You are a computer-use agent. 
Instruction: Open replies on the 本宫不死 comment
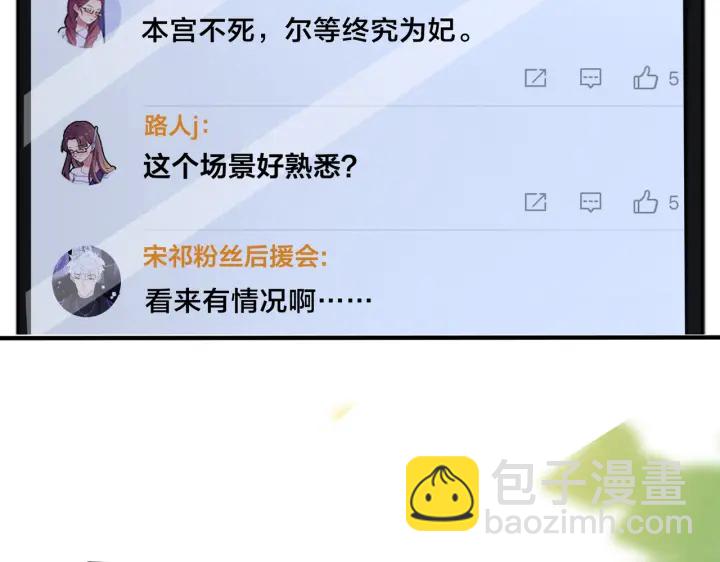click(591, 78)
